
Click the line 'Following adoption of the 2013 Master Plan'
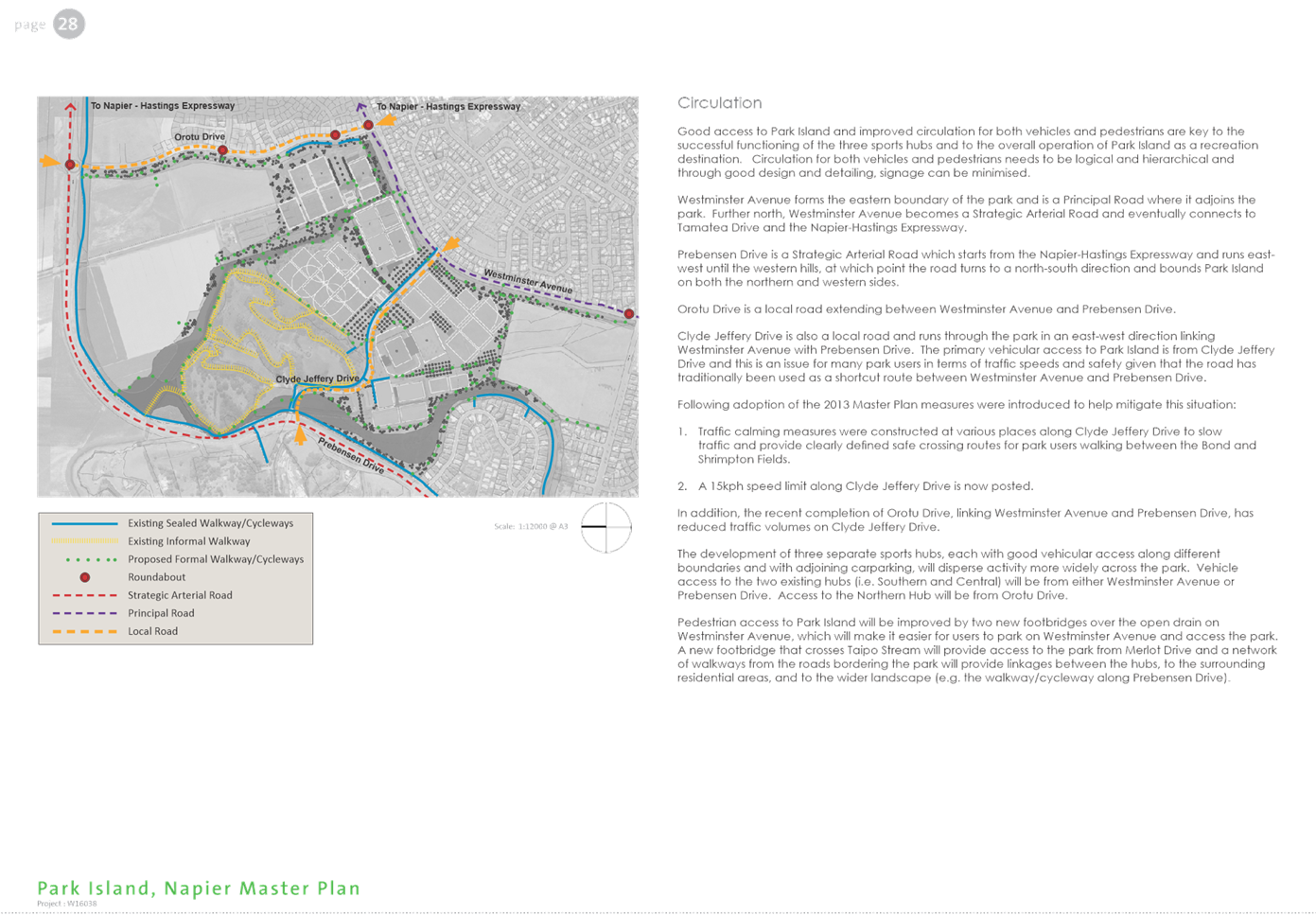coord(956,405)
